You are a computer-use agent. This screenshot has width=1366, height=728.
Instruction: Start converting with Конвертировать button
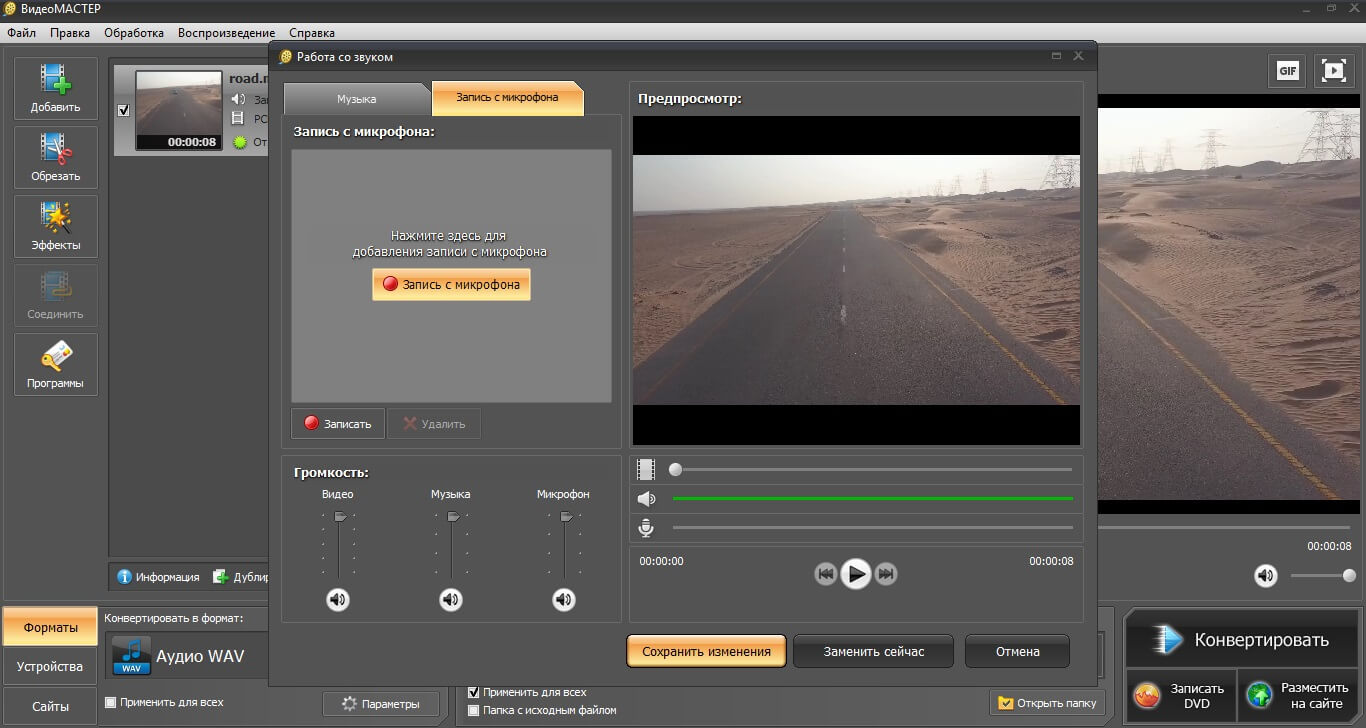(x=1242, y=640)
